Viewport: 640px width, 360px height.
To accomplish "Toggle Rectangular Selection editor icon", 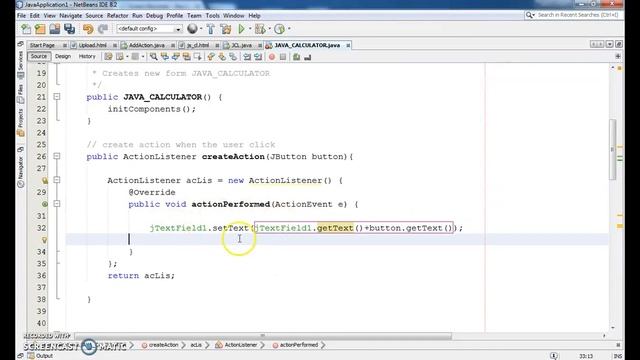I will tap(198, 57).
